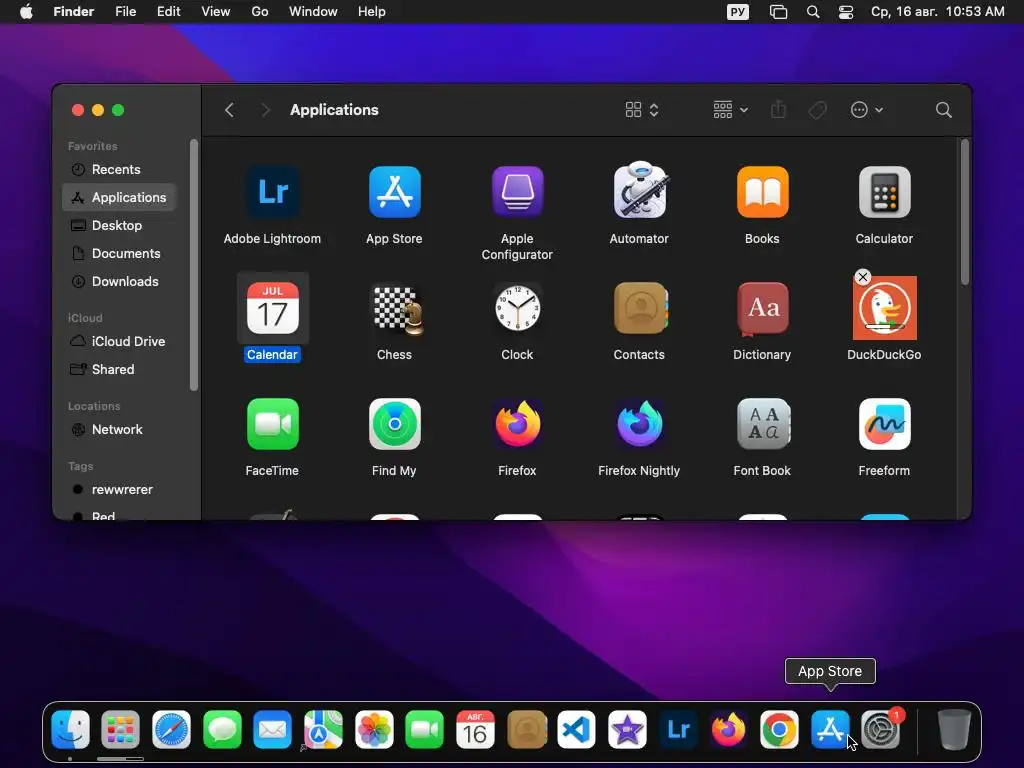1024x768 pixels.
Task: Open iCloud Drive in the sidebar
Action: 119,342
